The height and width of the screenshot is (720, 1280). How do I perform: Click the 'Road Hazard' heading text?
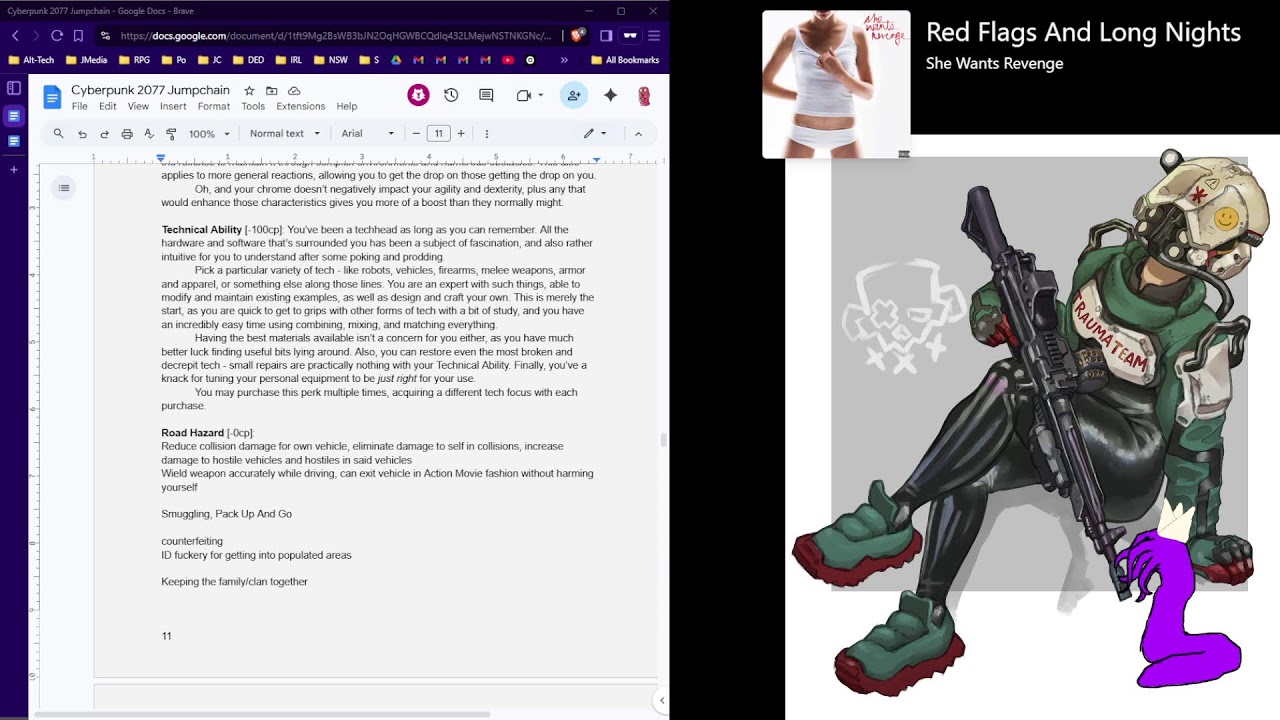[x=193, y=433]
